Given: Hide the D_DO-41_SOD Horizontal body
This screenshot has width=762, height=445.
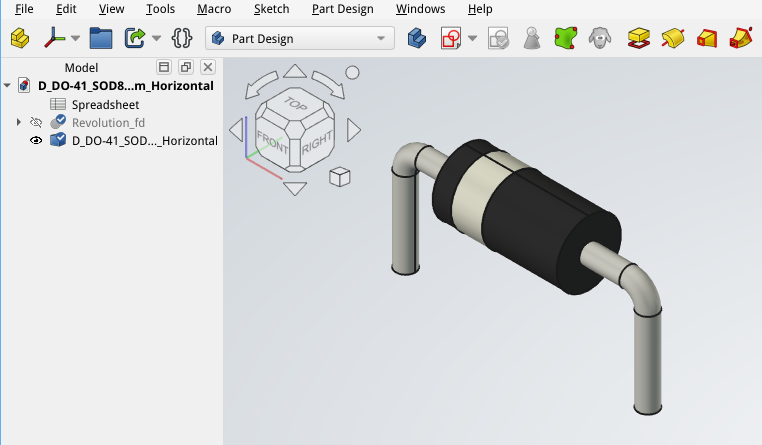Looking at the screenshot, I should (x=36, y=140).
